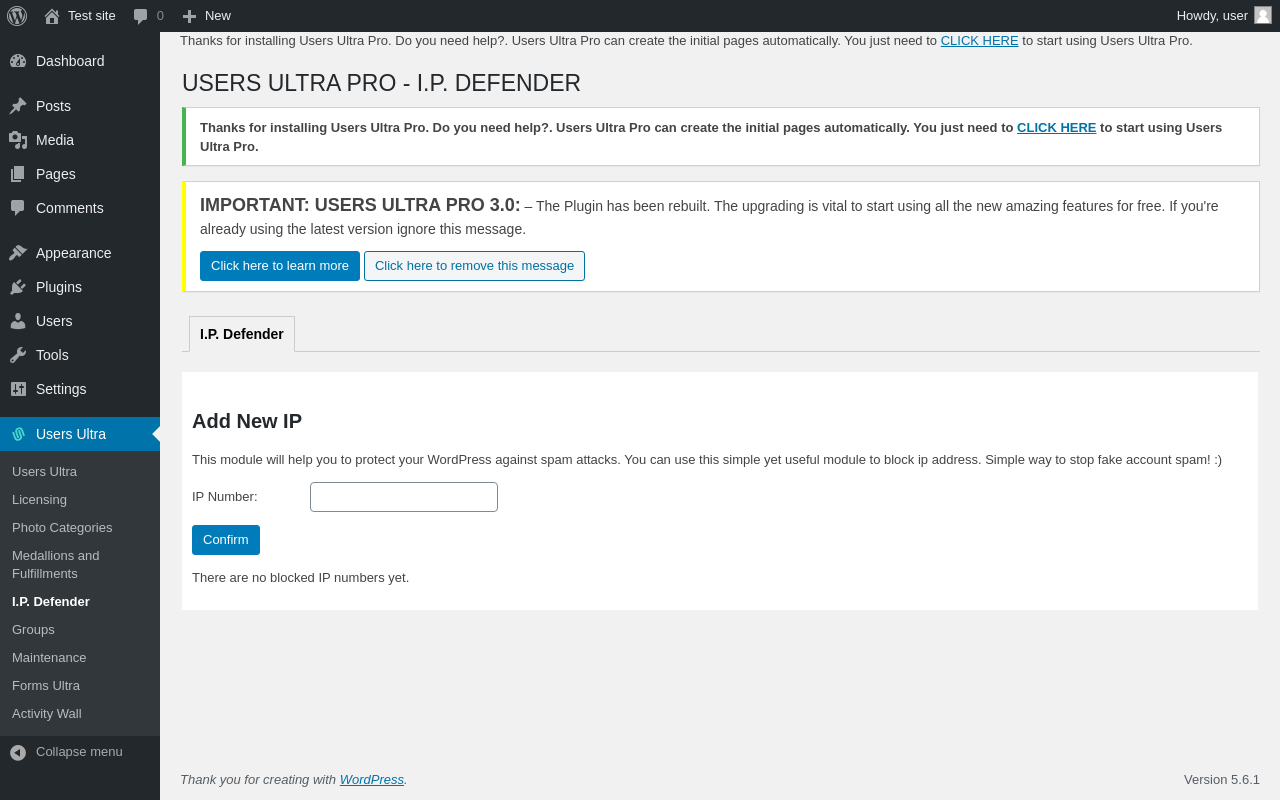Click the Pages document icon
This screenshot has width=1280, height=800.
pyautogui.click(x=18, y=174)
